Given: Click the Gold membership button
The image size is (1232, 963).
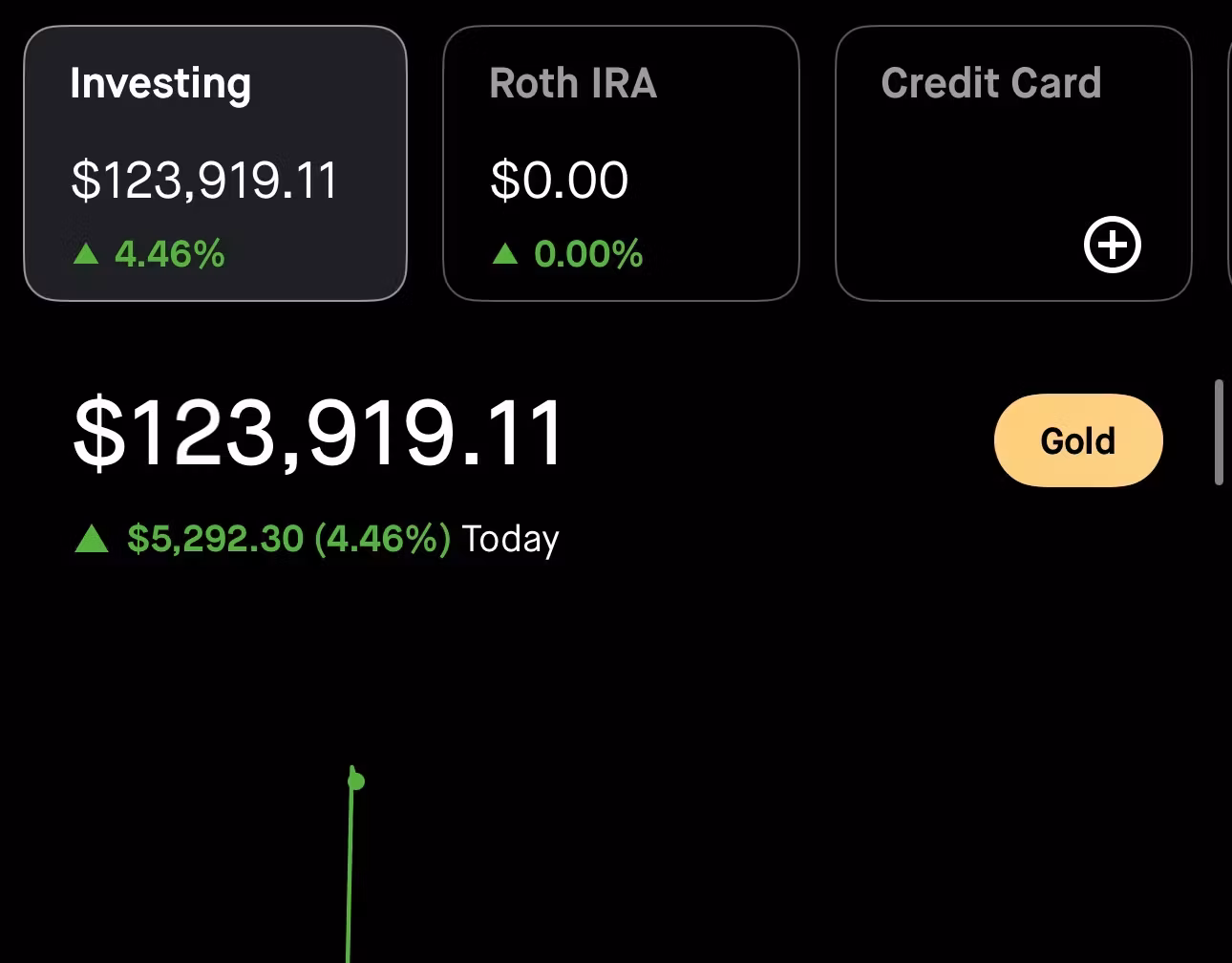Looking at the screenshot, I should tap(1078, 440).
